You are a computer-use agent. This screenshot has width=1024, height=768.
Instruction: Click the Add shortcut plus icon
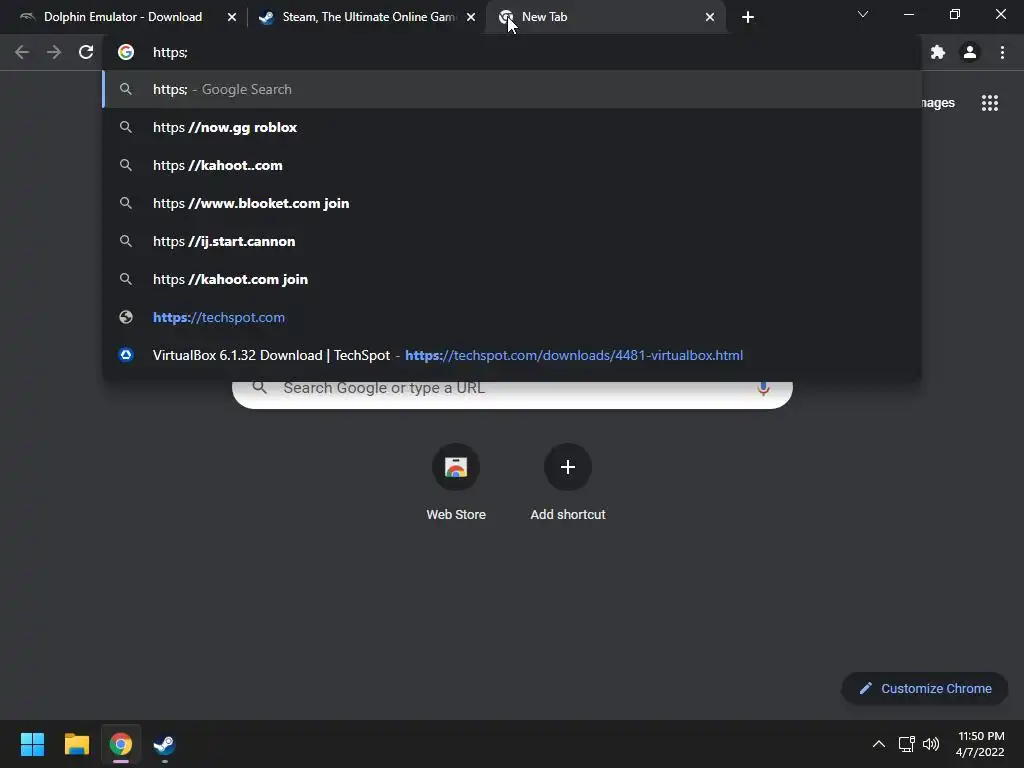(568, 467)
